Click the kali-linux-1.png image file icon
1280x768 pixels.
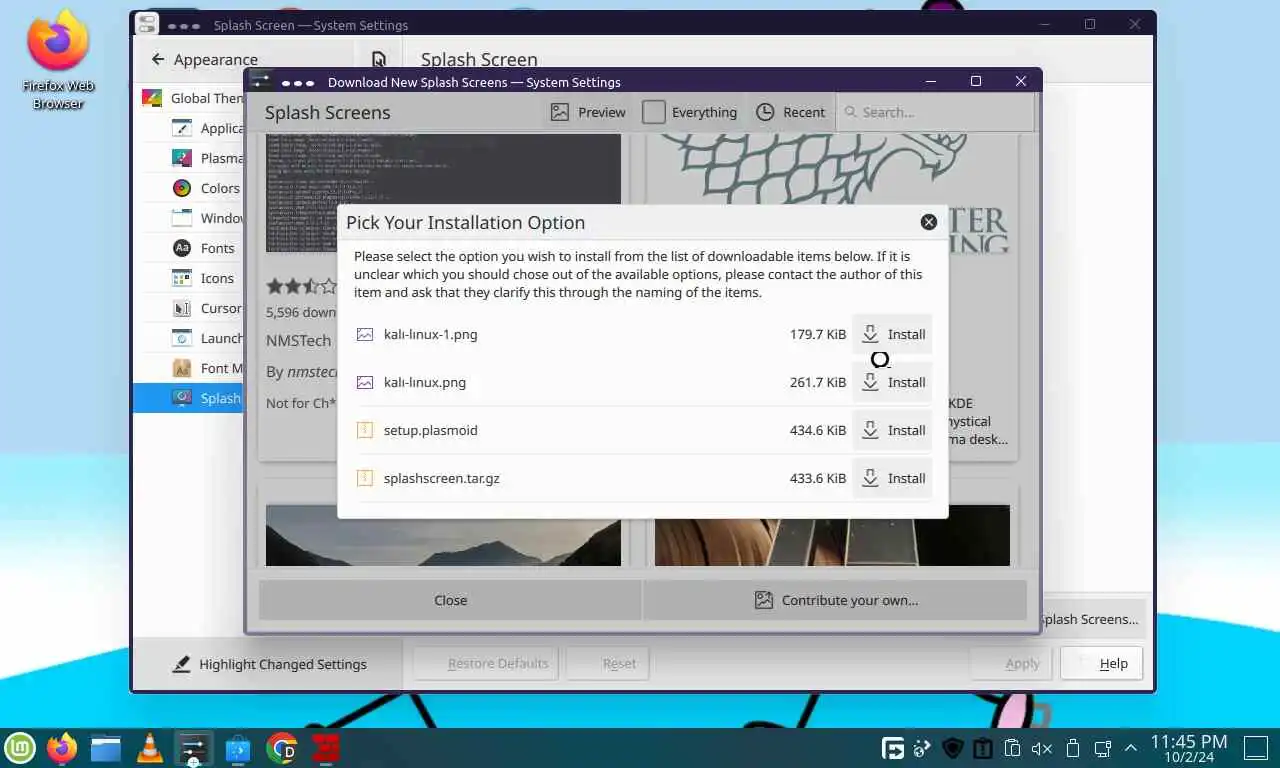tap(365, 334)
